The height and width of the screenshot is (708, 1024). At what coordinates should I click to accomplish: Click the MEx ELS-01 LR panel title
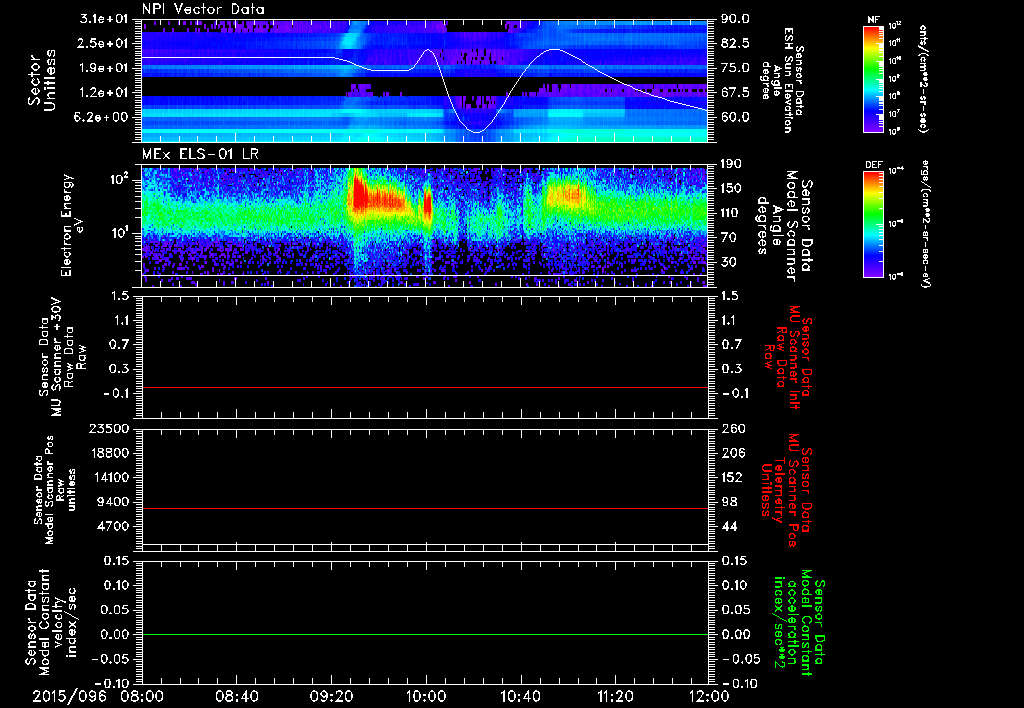click(x=199, y=156)
